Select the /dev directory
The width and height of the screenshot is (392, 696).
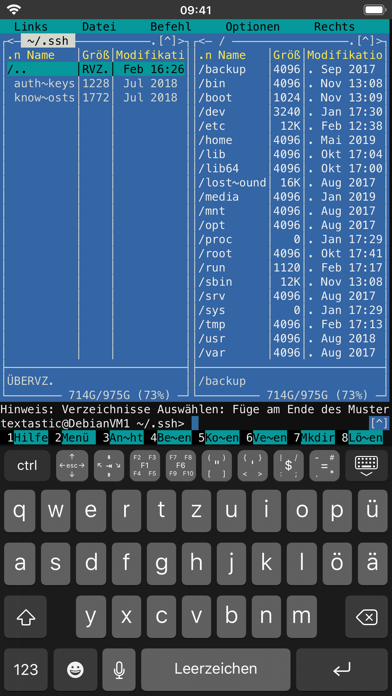pos(212,112)
